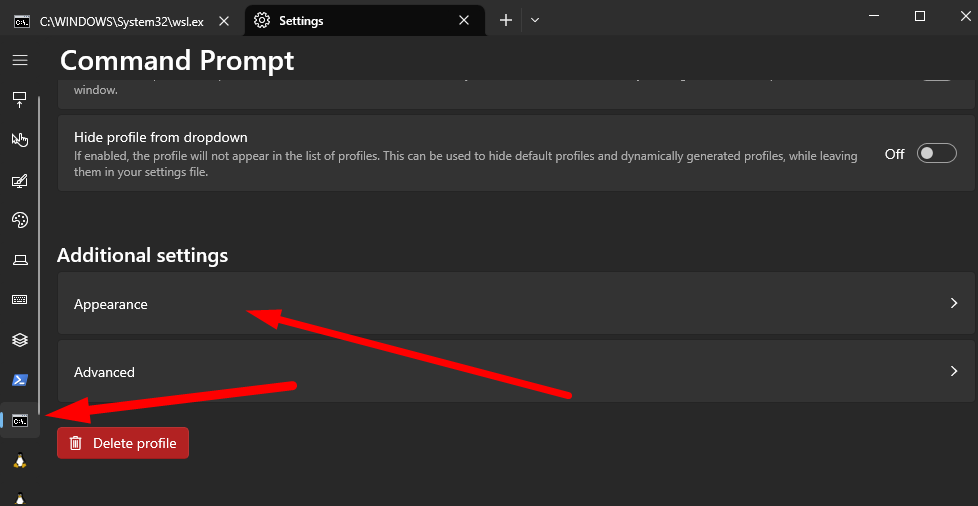Expand the Advanced settings row

pyautogui.click(x=515, y=372)
